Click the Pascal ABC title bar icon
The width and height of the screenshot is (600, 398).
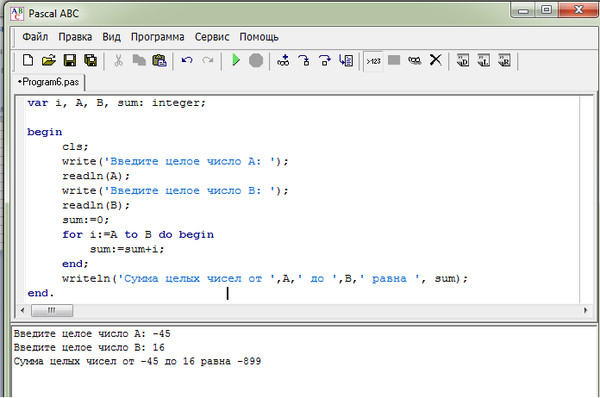pyautogui.click(x=17, y=13)
